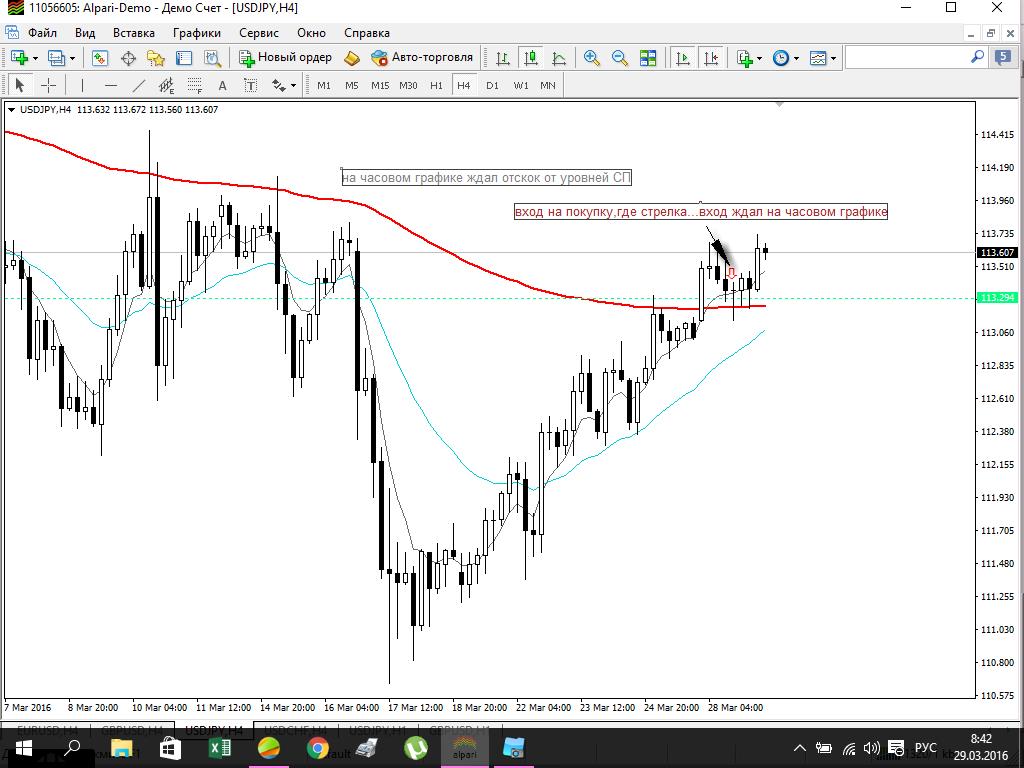Viewport: 1024px width, 768px height.
Task: Select the red annotation about вход на покупку
Action: (x=701, y=212)
